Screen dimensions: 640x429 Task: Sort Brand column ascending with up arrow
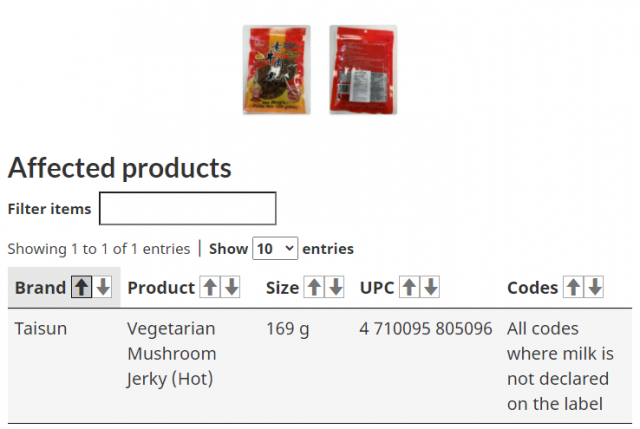[x=81, y=287]
